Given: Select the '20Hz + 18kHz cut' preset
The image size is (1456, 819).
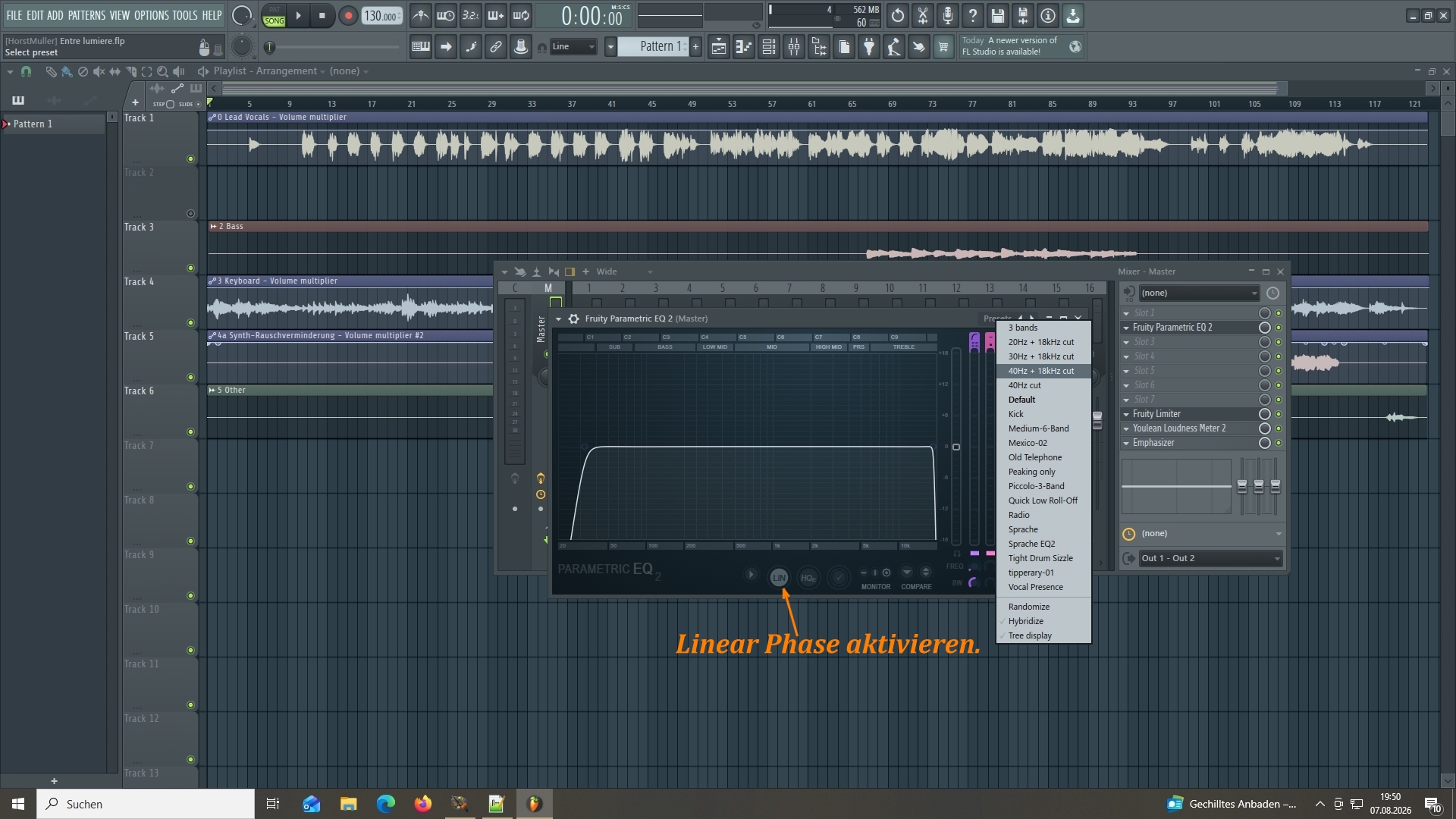Looking at the screenshot, I should (1043, 342).
